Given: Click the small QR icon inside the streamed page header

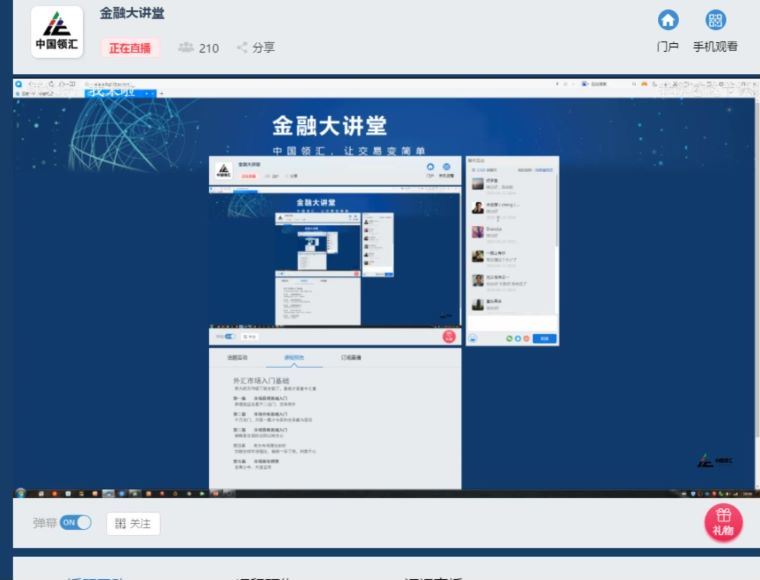Looking at the screenshot, I should point(446,167).
